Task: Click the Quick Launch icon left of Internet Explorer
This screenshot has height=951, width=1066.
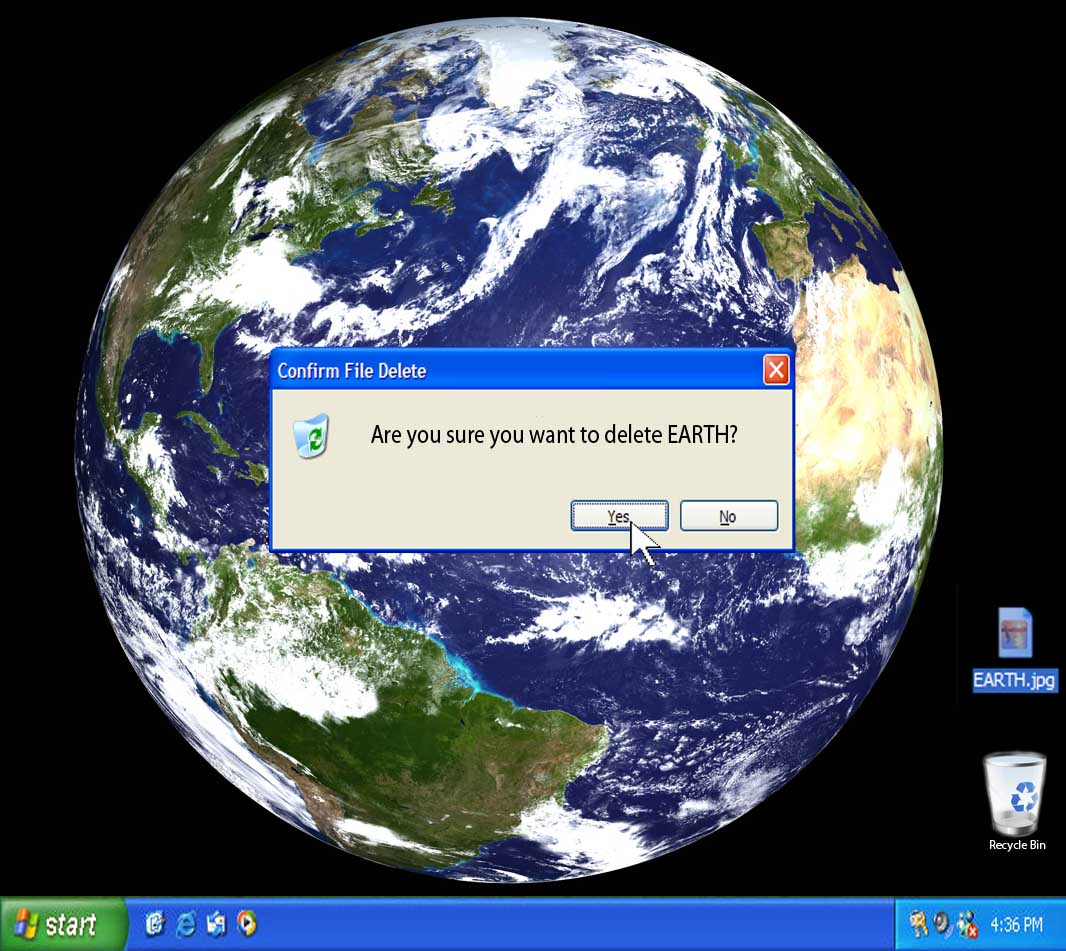Action: [x=155, y=924]
